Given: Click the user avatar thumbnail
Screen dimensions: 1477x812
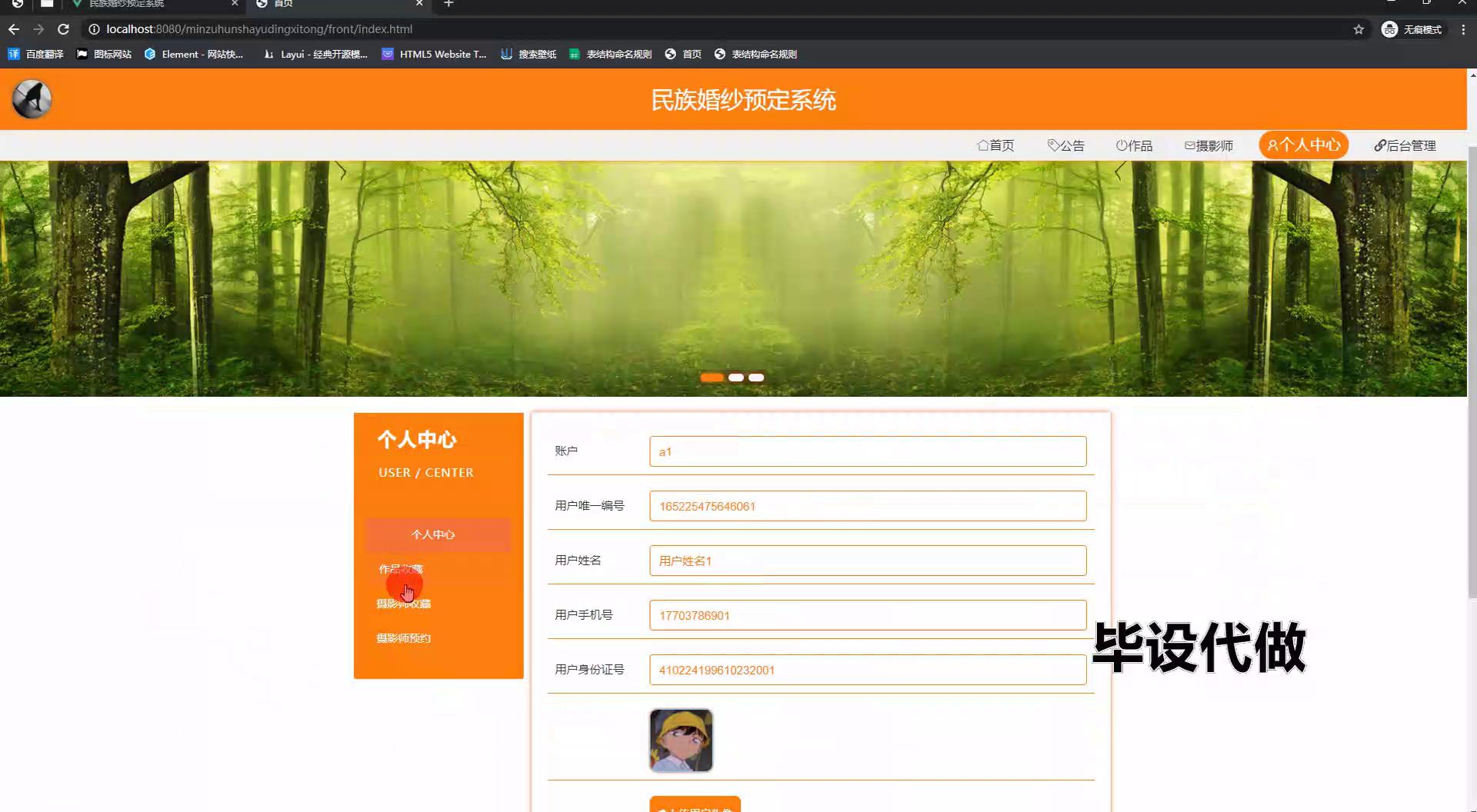Looking at the screenshot, I should pos(681,740).
